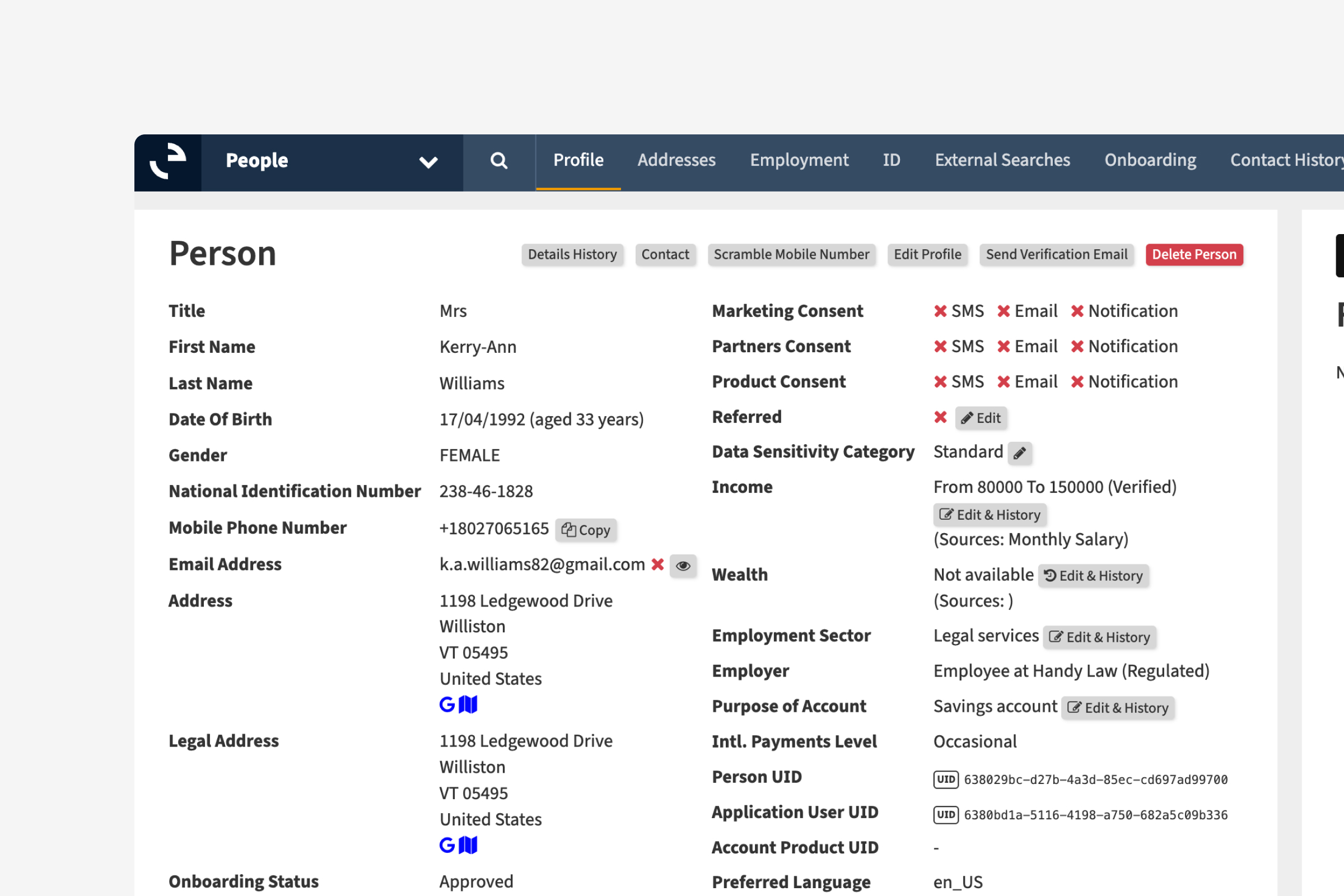This screenshot has height=896, width=1344.
Task: Toggle Product Consent Notification cross
Action: tap(1077, 382)
